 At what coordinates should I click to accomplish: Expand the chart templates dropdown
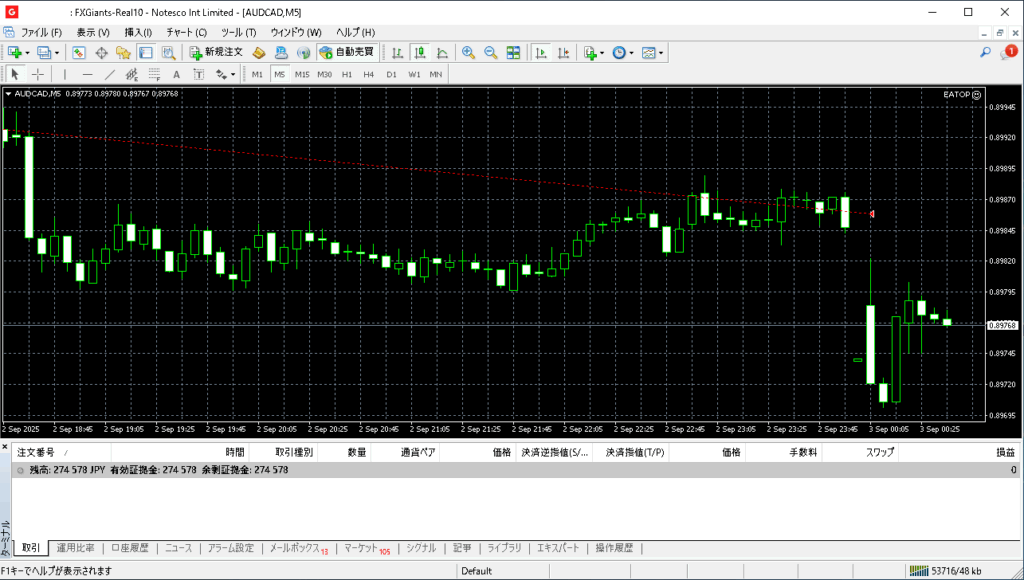661,52
